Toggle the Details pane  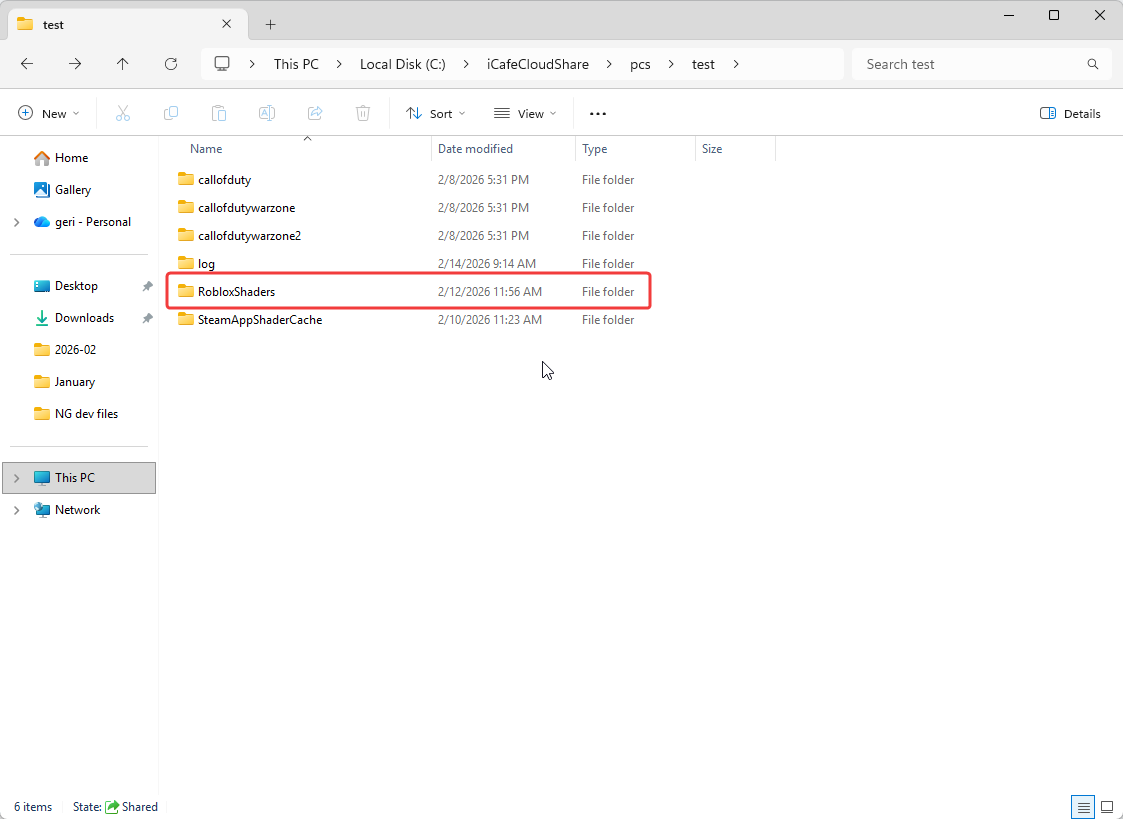1070,114
